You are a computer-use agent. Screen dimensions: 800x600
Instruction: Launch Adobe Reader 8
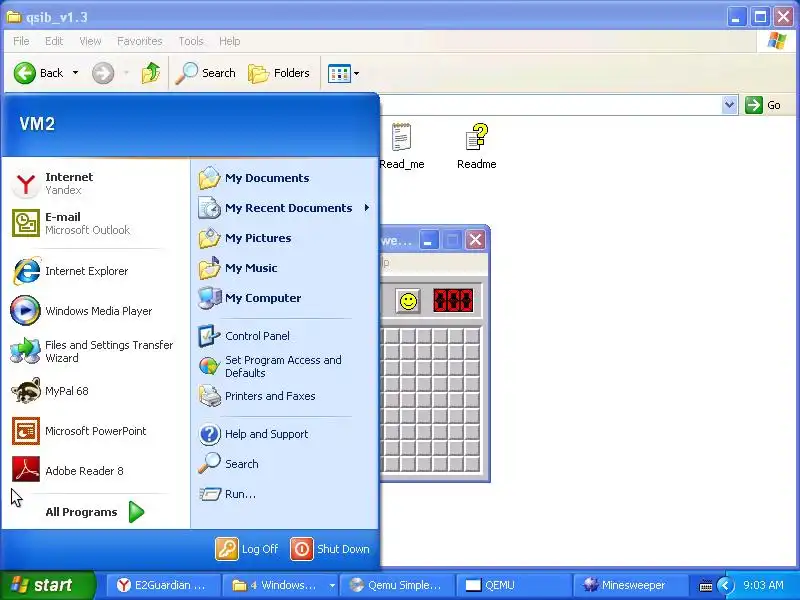95,470
